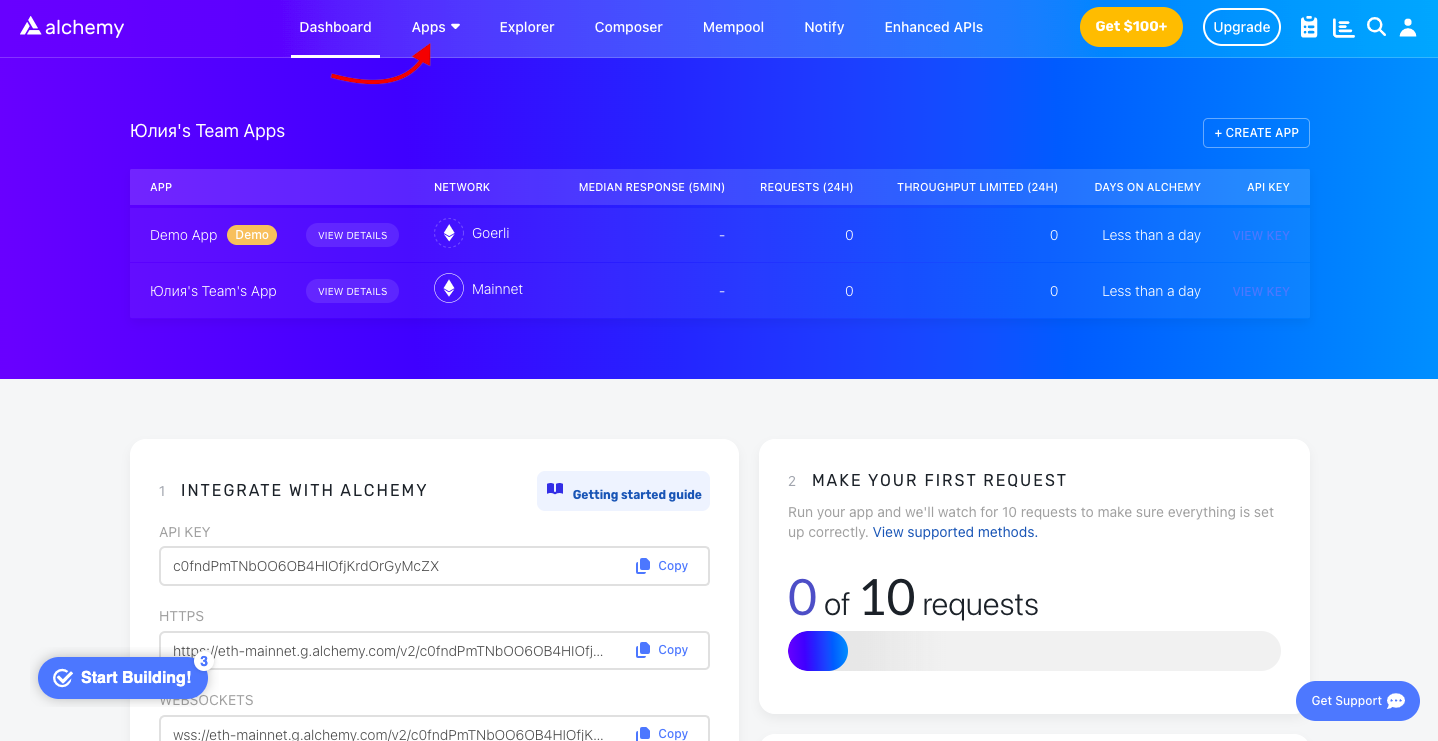Open the changelog clipboard icon
The height and width of the screenshot is (741, 1438).
click(x=1309, y=27)
